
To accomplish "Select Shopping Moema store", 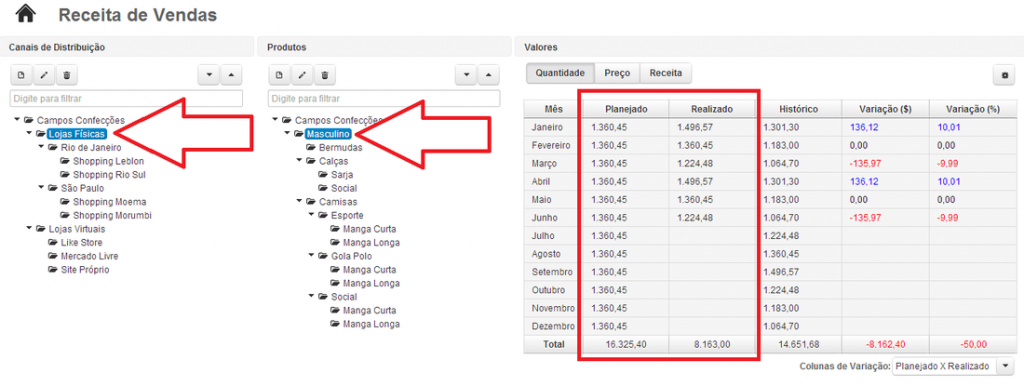I will tap(110, 202).
